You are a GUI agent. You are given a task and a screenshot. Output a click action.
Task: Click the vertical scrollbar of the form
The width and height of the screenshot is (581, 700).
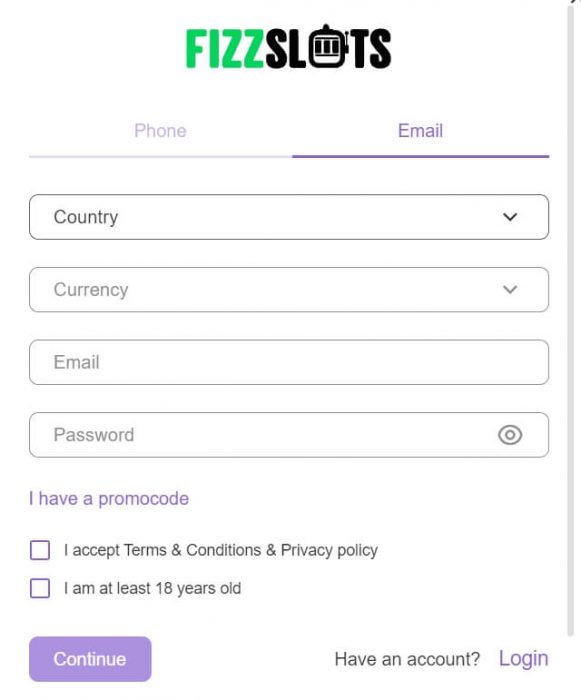[x=570, y=321]
